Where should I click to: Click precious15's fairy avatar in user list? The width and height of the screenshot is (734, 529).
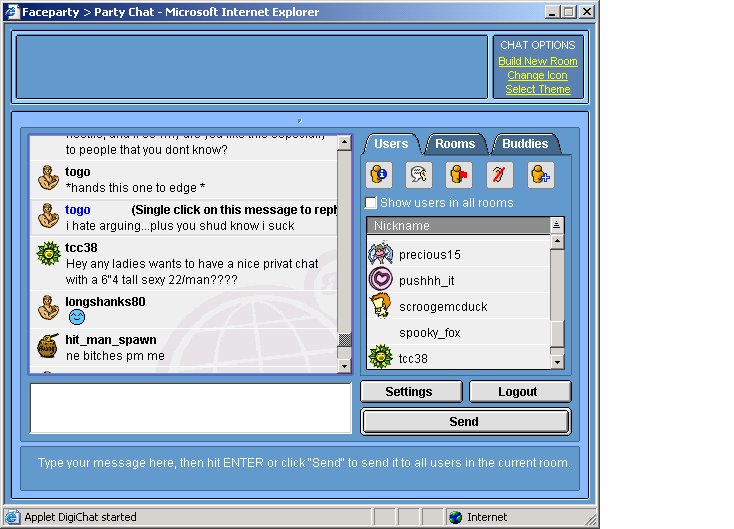point(381,253)
